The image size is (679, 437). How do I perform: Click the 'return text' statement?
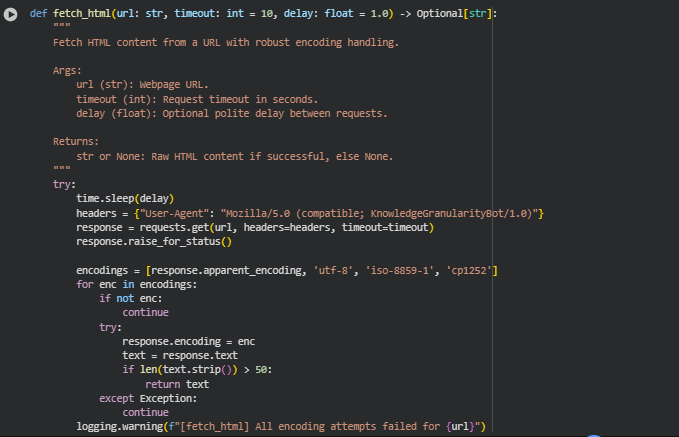click(x=177, y=384)
